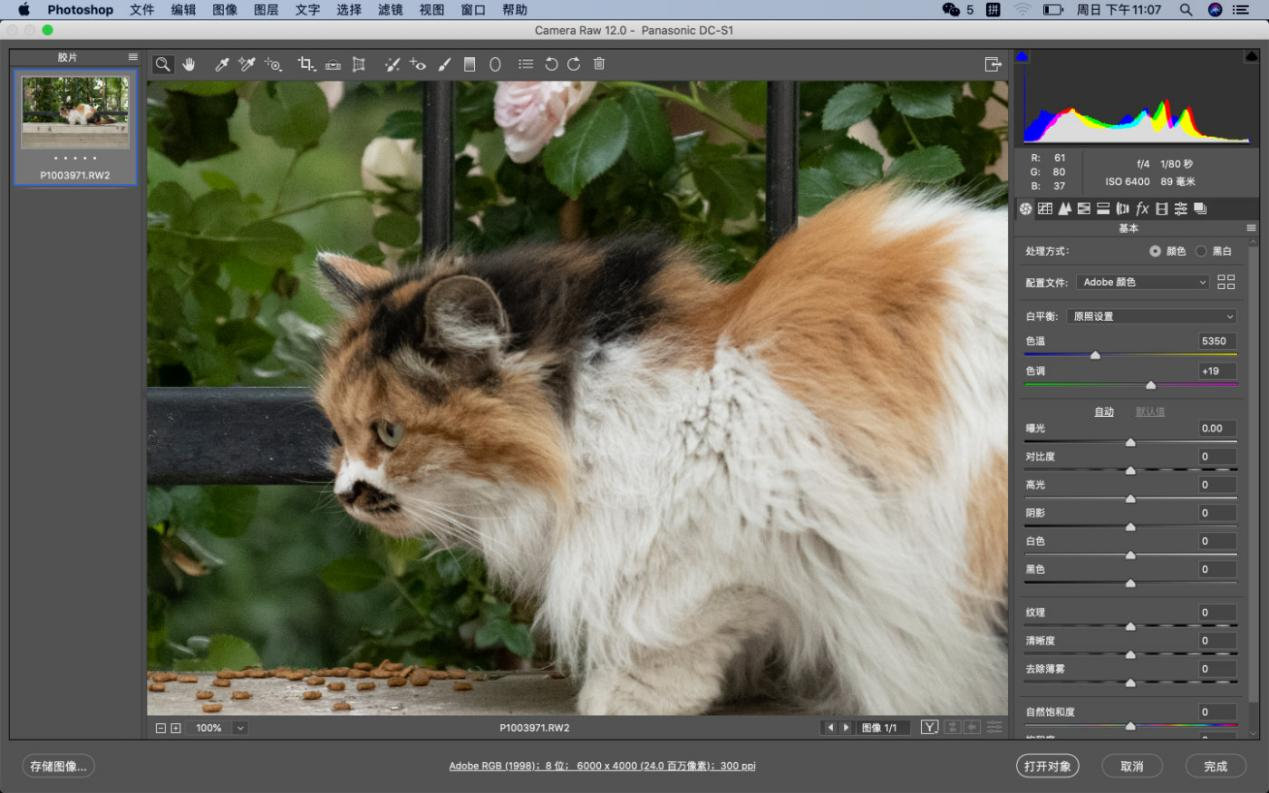Image resolution: width=1269 pixels, height=793 pixels.
Task: Select the Zoom tool in the toolbar
Action: point(162,64)
